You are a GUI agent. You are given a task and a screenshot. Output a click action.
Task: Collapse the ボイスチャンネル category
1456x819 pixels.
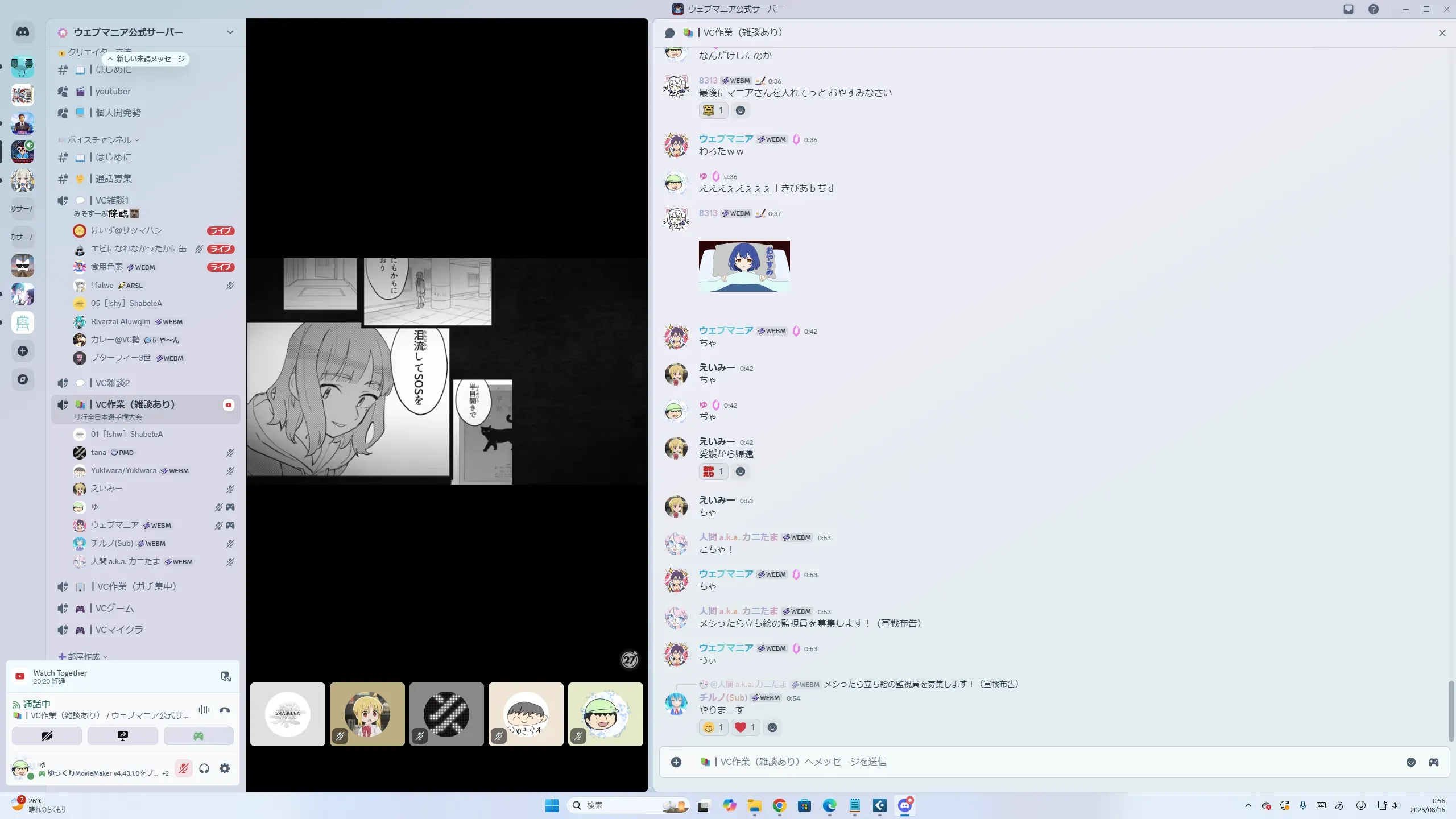pos(100,140)
